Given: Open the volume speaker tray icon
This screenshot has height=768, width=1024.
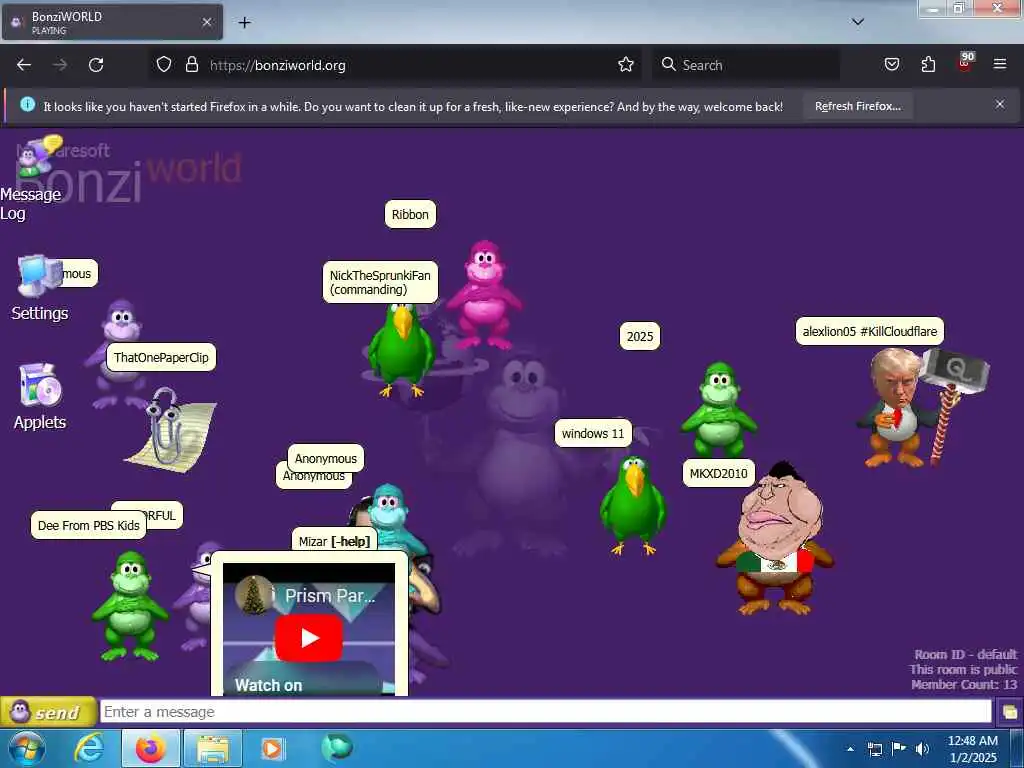Looking at the screenshot, I should [x=922, y=749].
